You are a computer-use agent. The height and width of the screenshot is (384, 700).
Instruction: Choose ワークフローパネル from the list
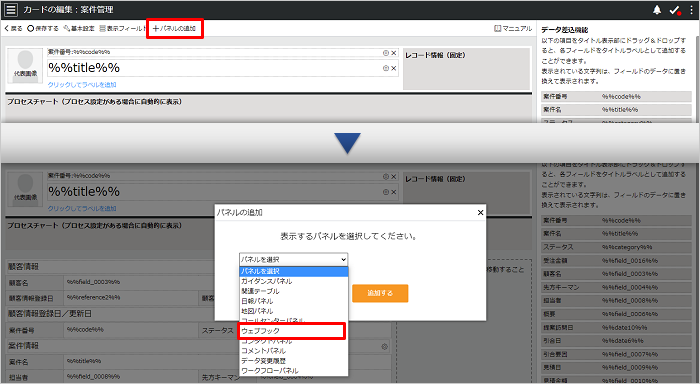tap(293, 371)
